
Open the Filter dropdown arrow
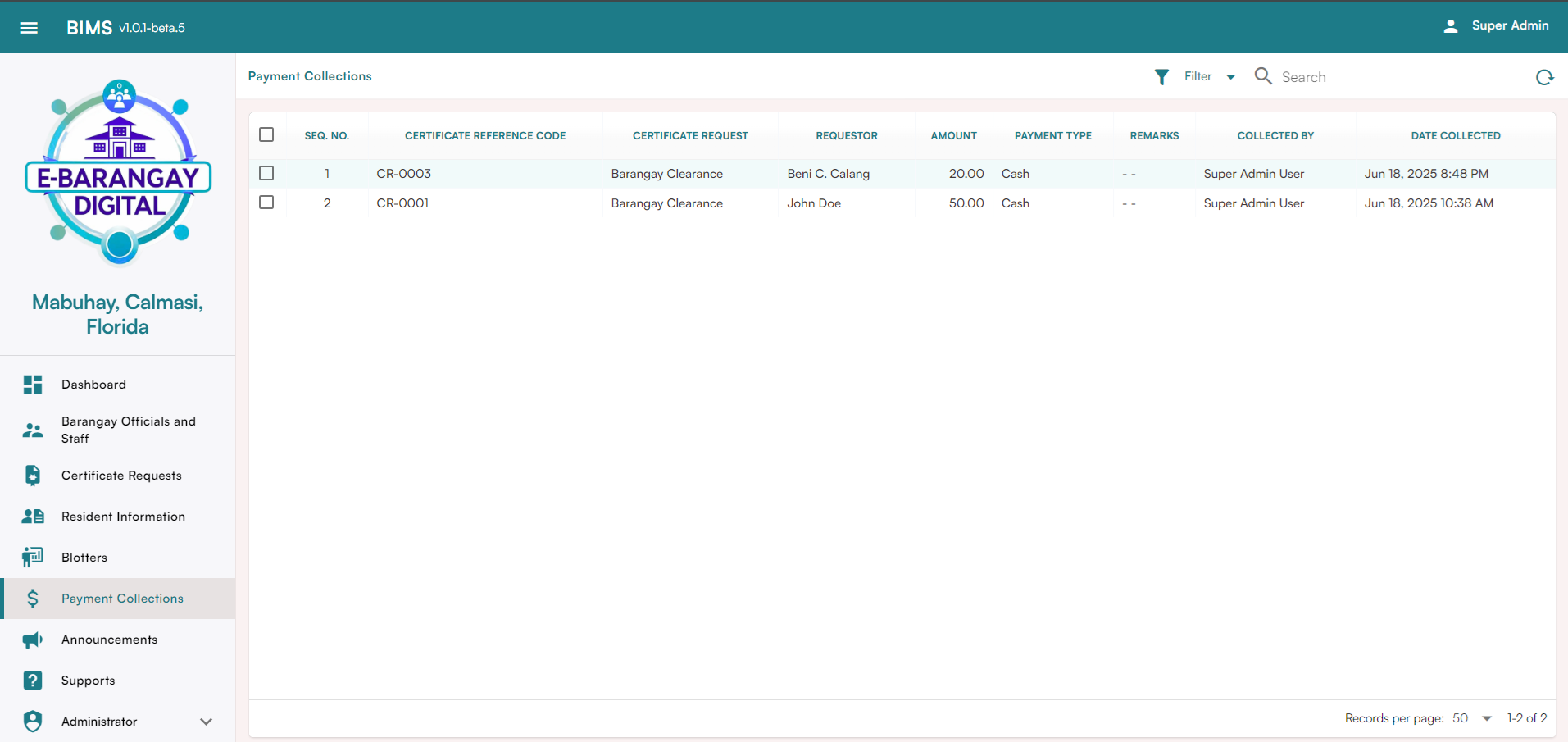click(x=1230, y=77)
